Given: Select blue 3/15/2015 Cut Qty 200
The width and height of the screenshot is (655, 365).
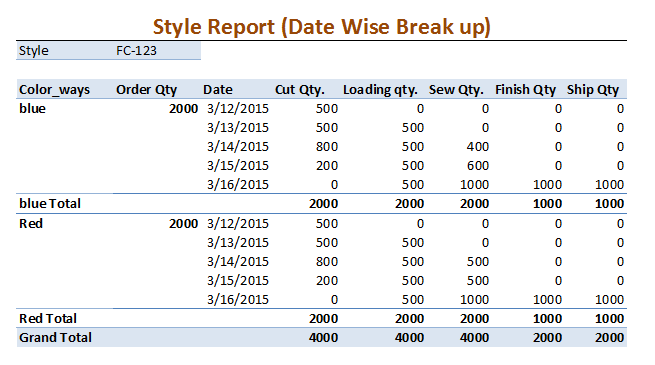Looking at the screenshot, I should 327,165.
